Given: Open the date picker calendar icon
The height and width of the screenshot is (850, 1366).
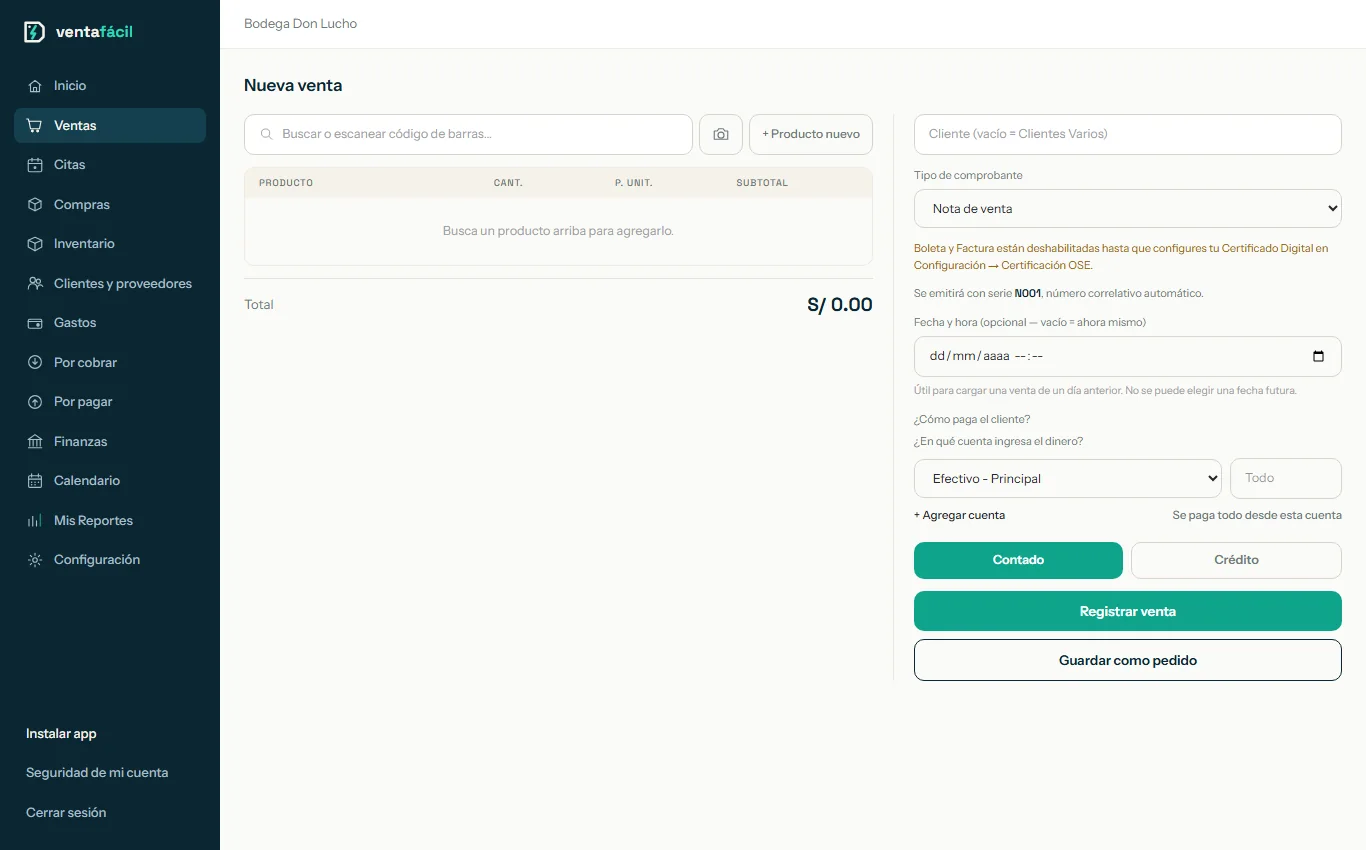Looking at the screenshot, I should (x=1318, y=356).
